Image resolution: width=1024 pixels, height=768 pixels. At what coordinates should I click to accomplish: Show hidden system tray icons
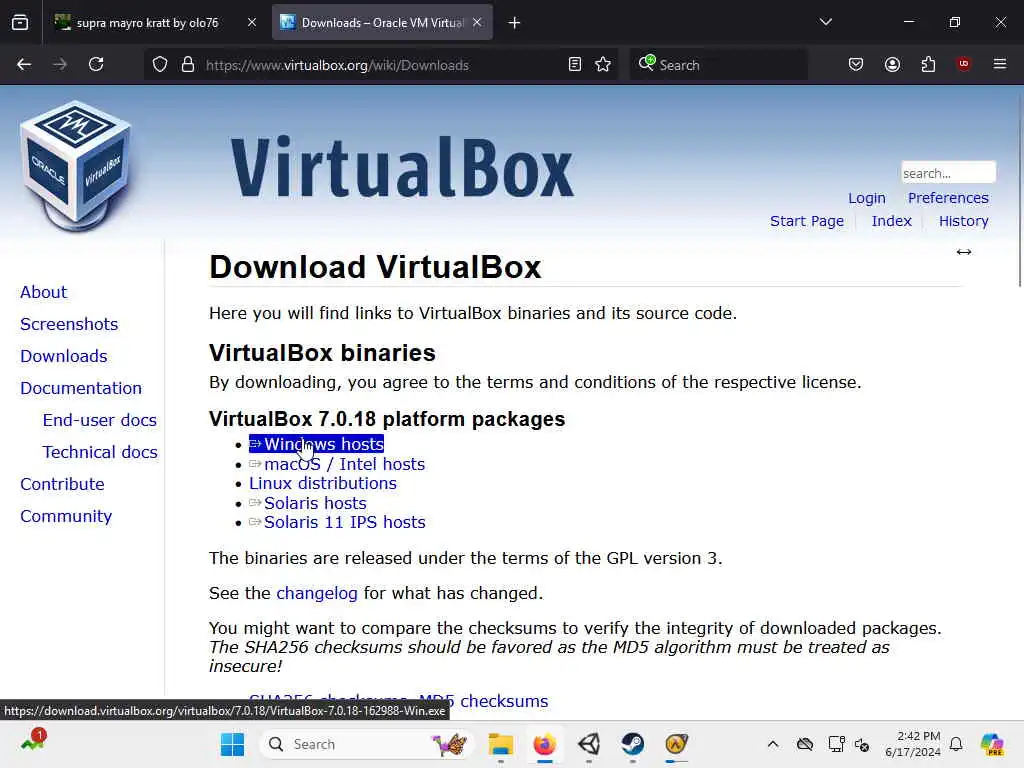[773, 744]
